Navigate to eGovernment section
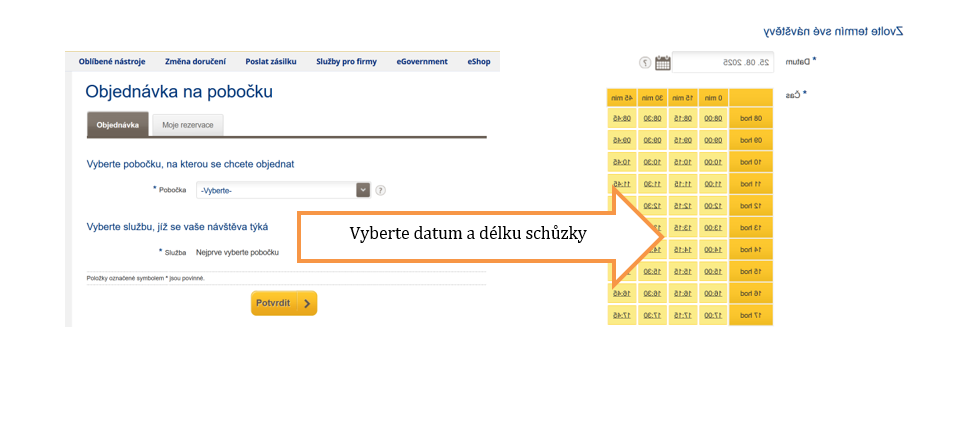979x422 pixels. point(421,61)
